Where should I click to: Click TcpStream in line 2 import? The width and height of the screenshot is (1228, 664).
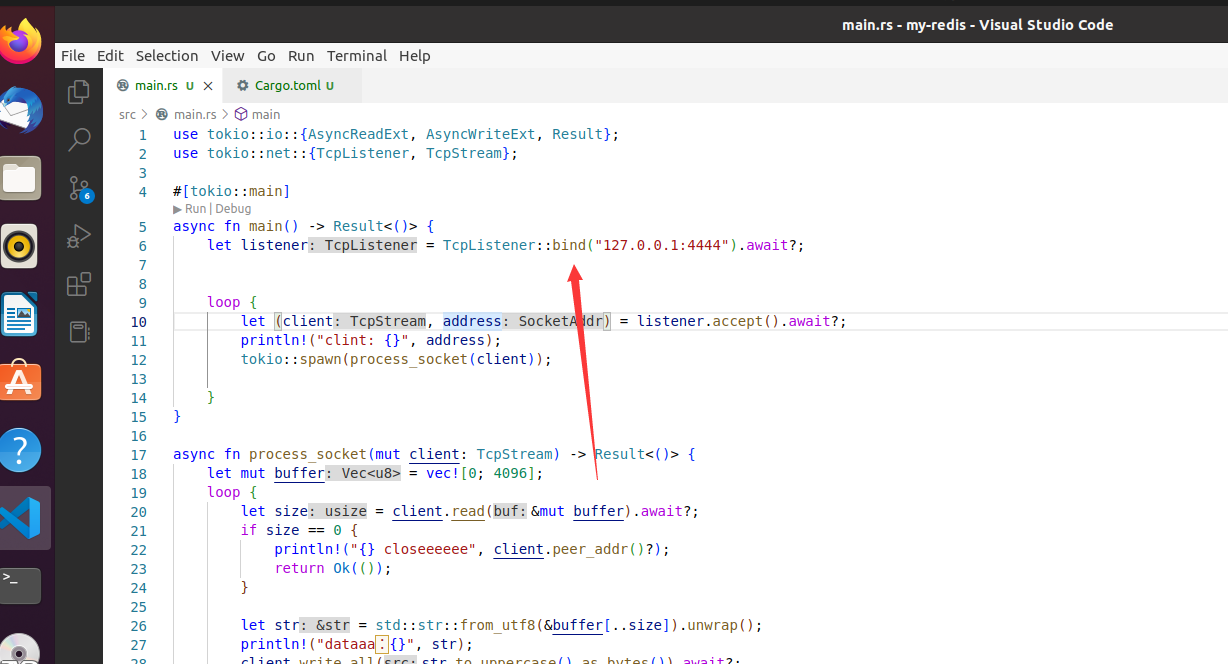click(464, 153)
